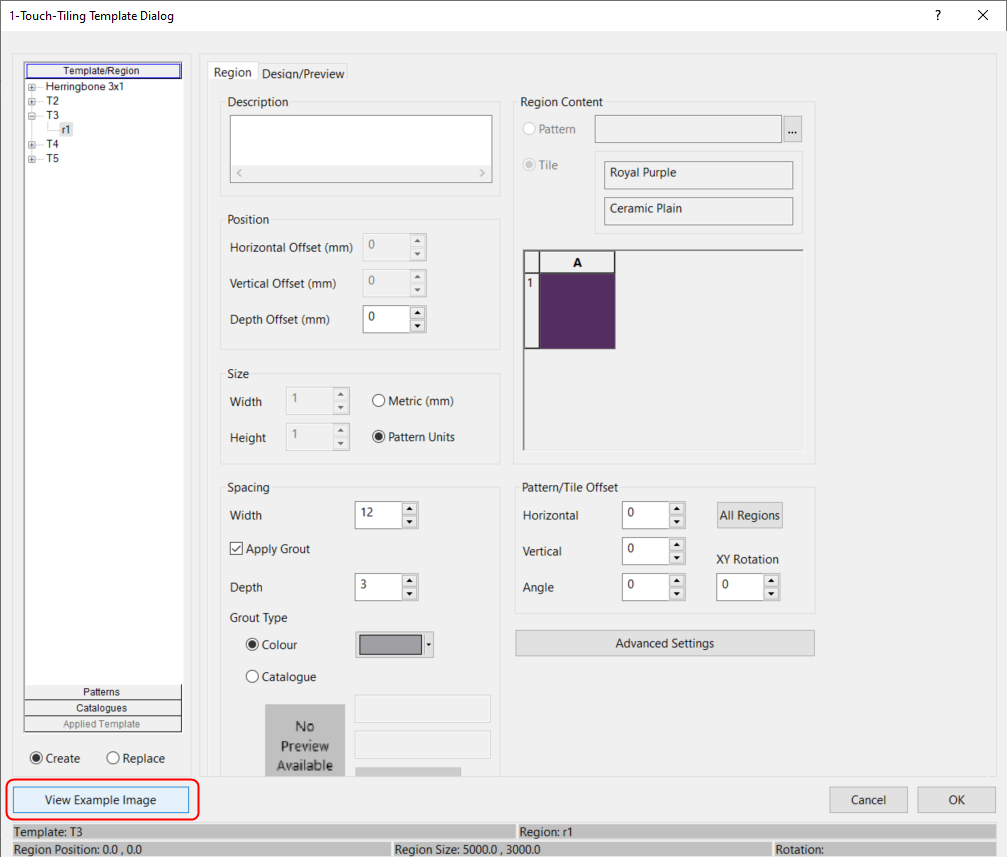Viewport: 1007px width, 857px height.
Task: Click the Horizontal tile offset field
Action: [645, 515]
